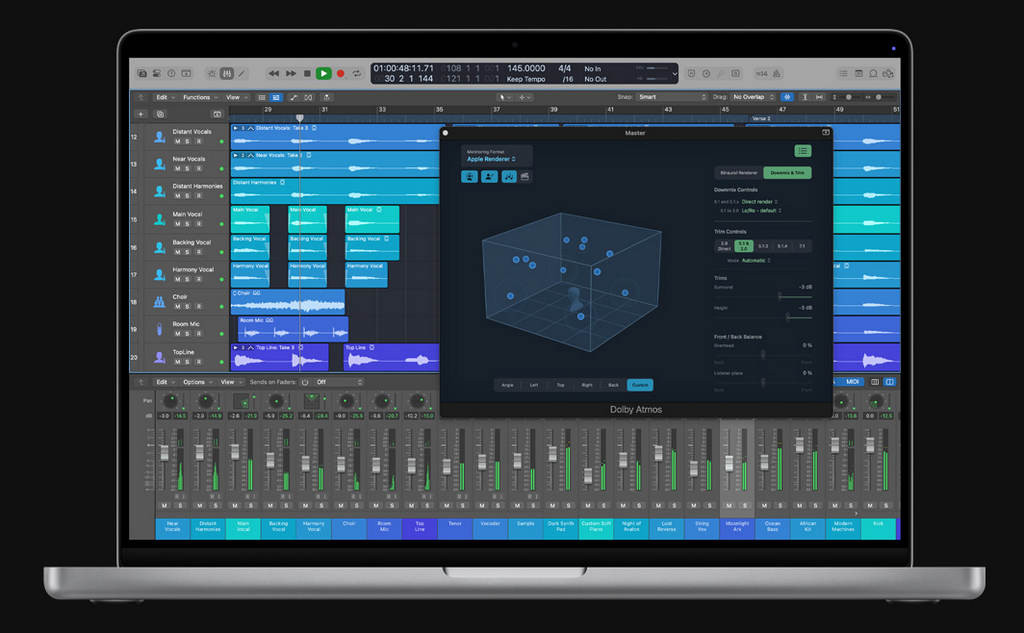Click the mixer MIDI filter button
The width and height of the screenshot is (1024, 633).
(x=852, y=382)
